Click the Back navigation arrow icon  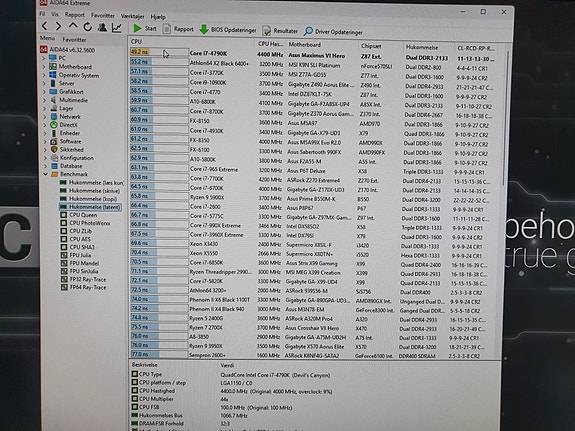coord(44,26)
